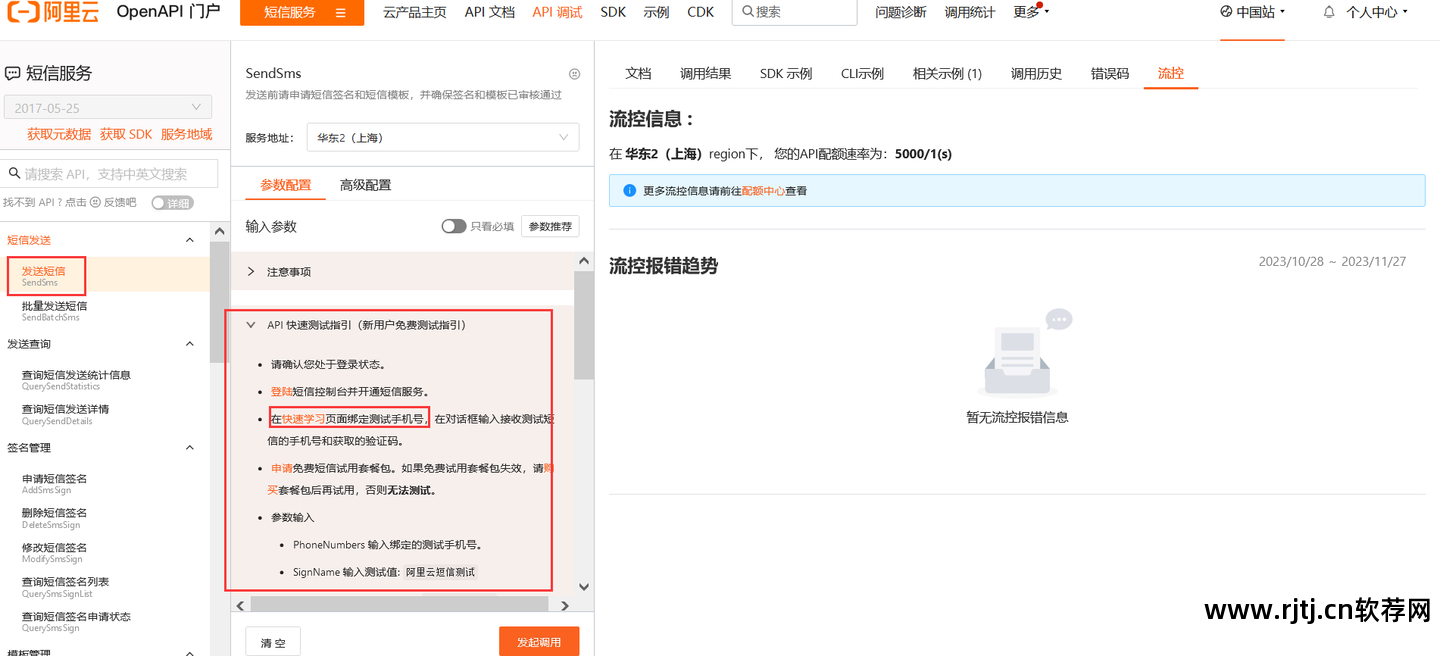Click the 获取元数据 link
This screenshot has height=656, width=1440.
[59, 134]
